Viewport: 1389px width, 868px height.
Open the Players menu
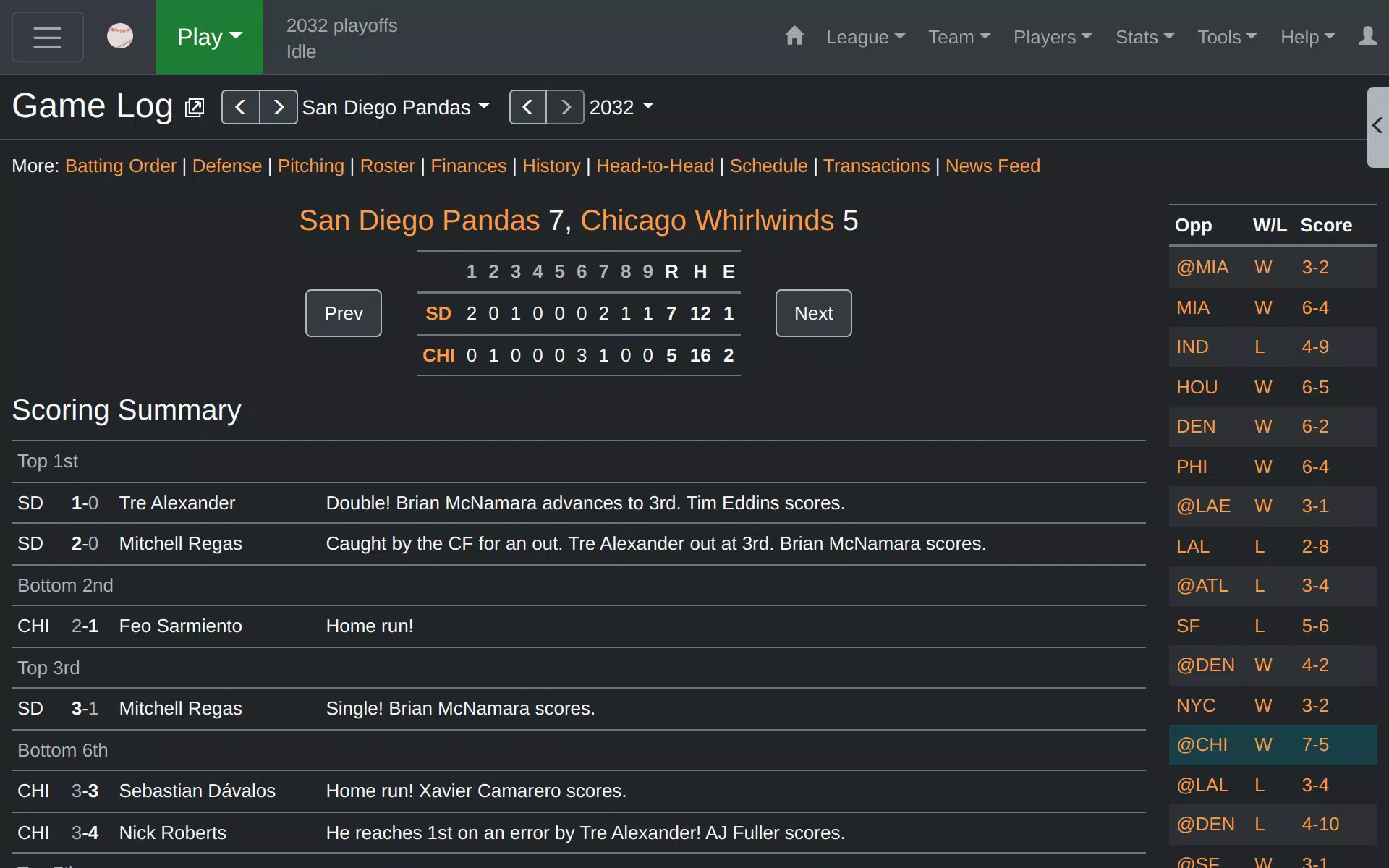tap(1053, 37)
